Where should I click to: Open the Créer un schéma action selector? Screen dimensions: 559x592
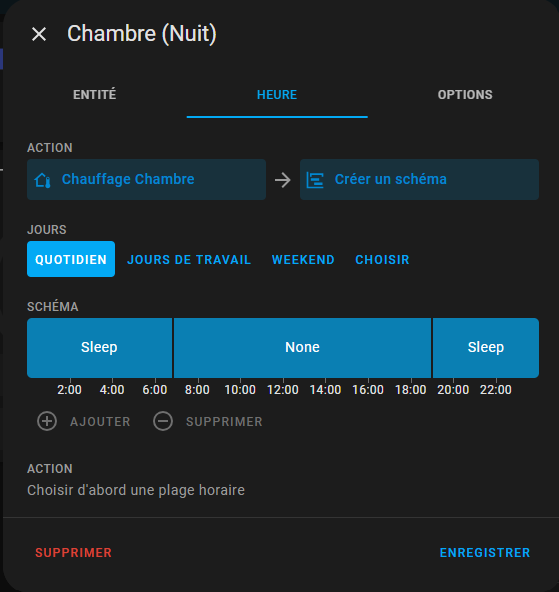[x=419, y=179]
